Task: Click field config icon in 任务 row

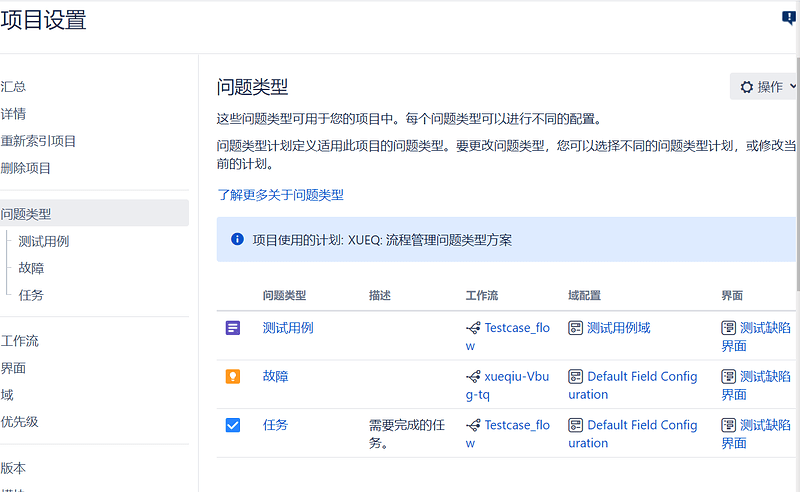Action: click(576, 425)
